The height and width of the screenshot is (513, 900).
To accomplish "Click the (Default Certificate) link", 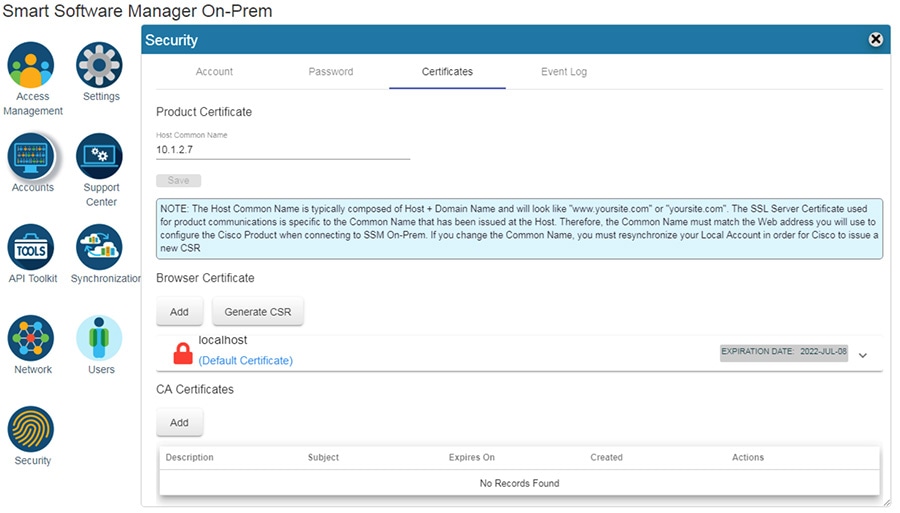I will (x=246, y=360).
